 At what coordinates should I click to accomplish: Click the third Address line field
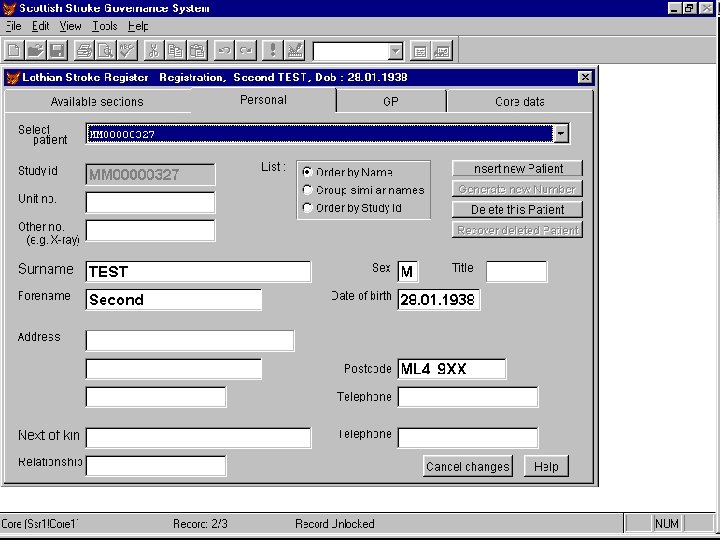tap(156, 397)
